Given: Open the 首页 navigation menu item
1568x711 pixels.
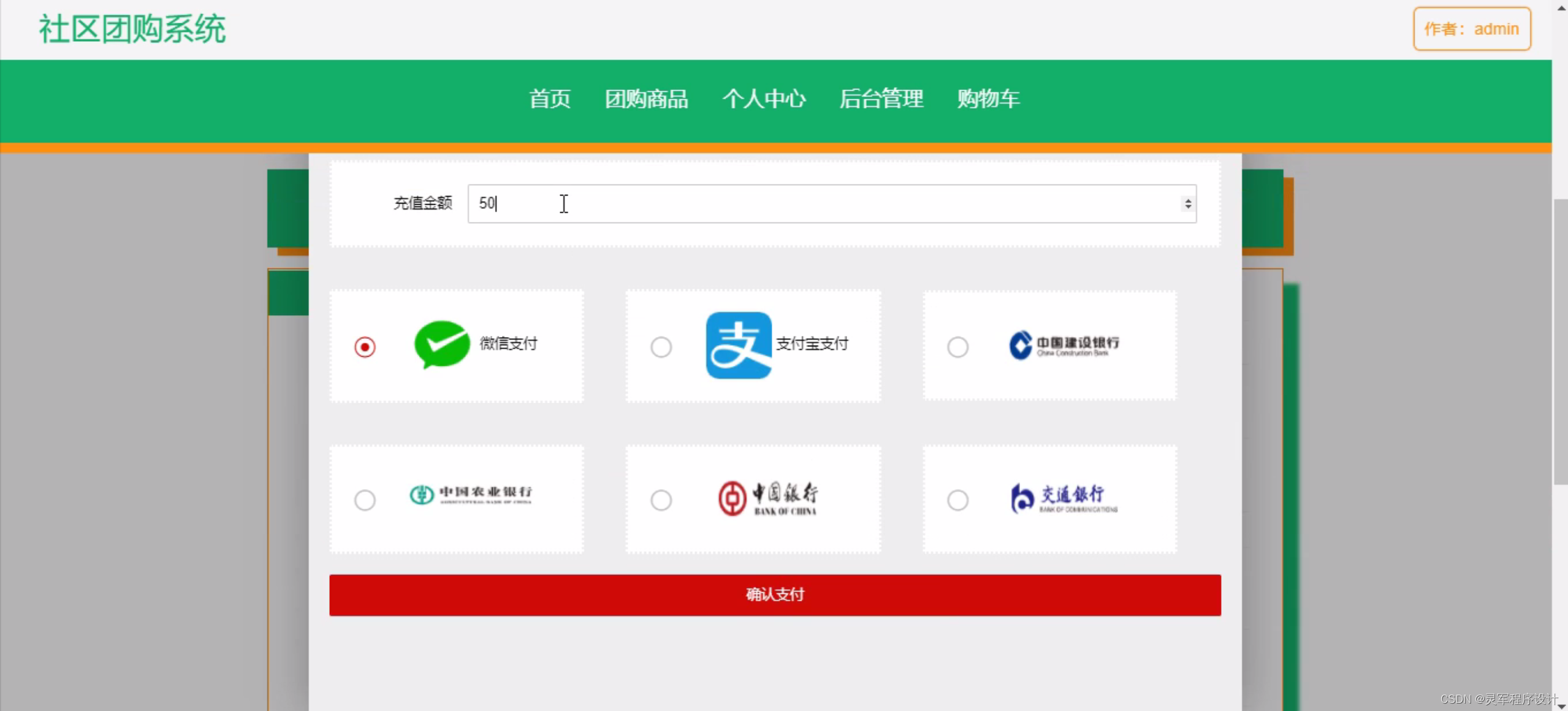Looking at the screenshot, I should pyautogui.click(x=550, y=99).
